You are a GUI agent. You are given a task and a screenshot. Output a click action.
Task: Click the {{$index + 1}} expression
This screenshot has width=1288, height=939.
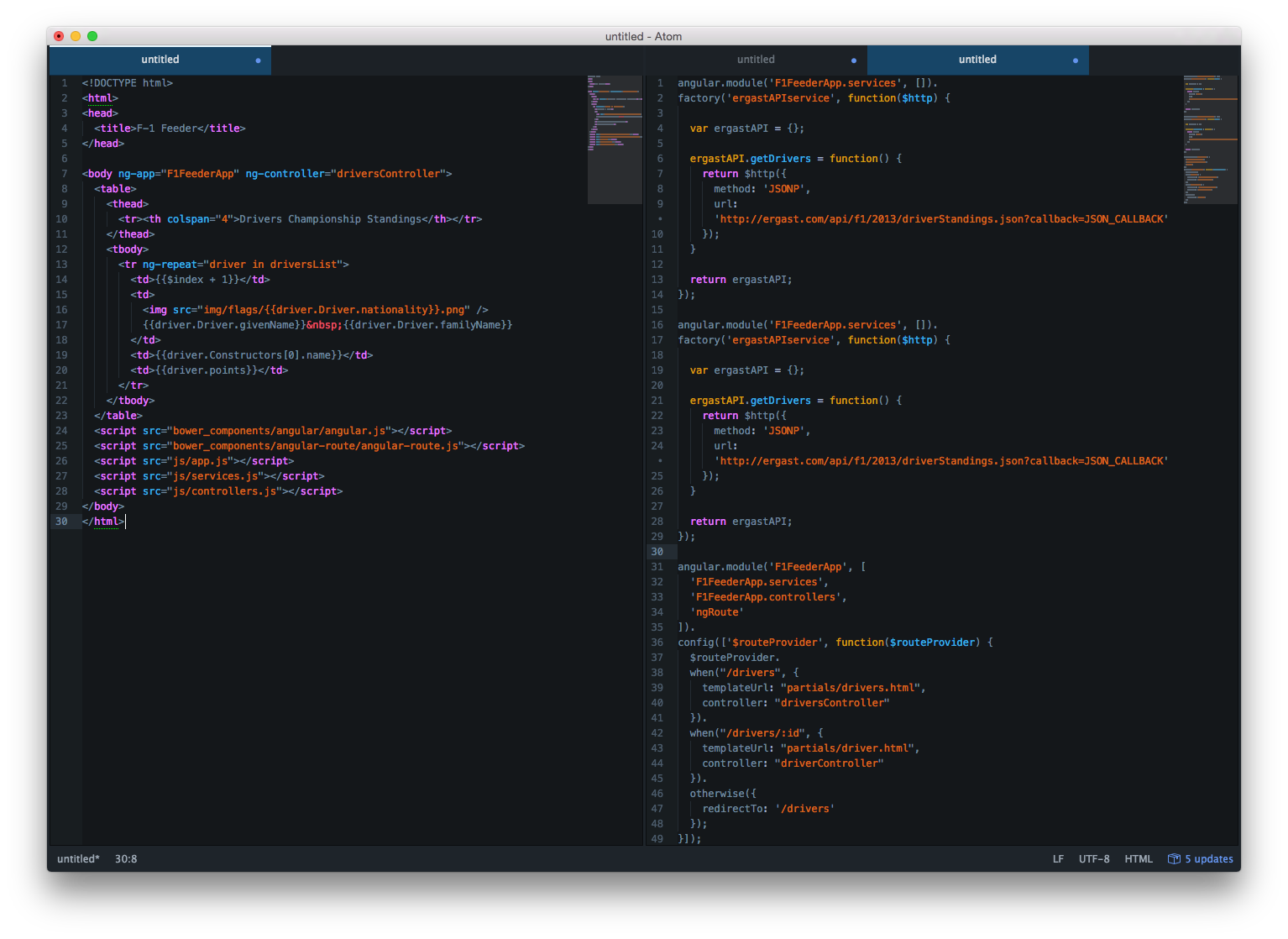[197, 280]
